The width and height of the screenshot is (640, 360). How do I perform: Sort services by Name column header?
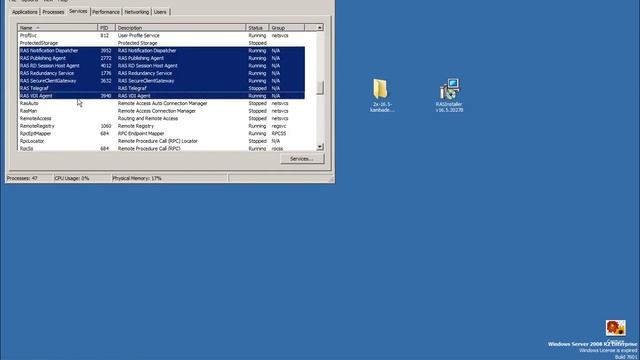click(x=58, y=28)
